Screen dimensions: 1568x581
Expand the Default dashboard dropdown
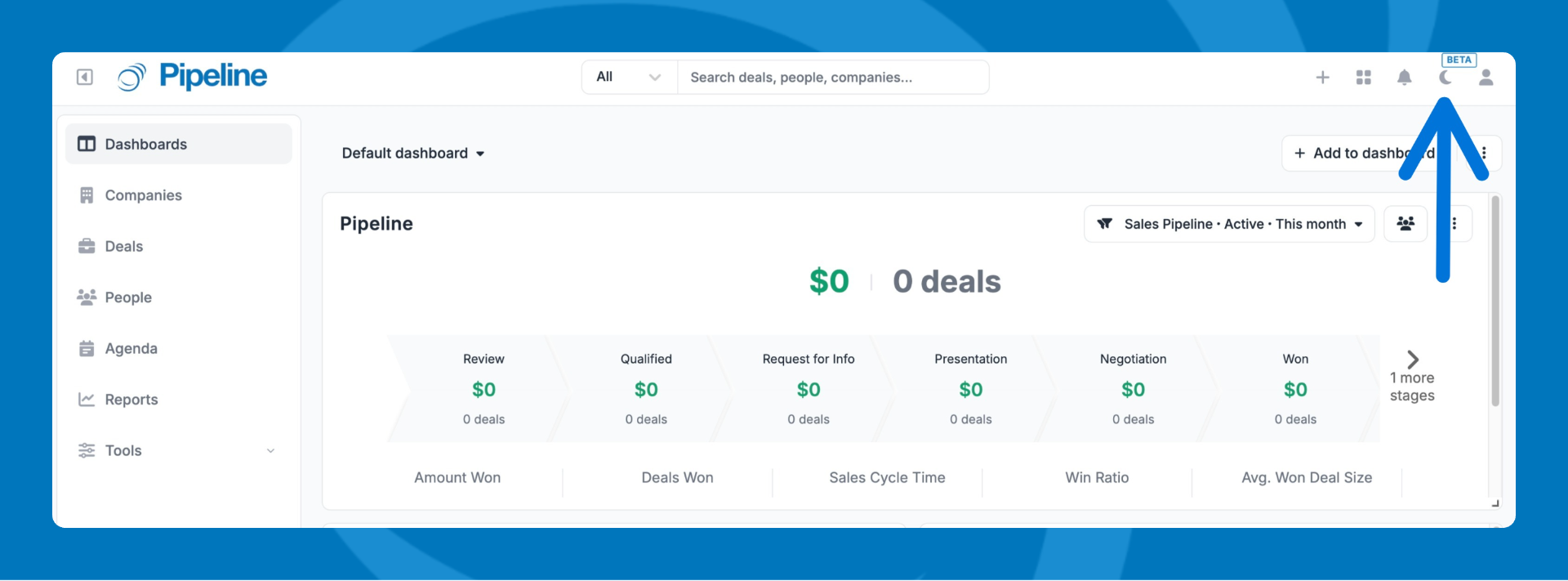tap(413, 154)
